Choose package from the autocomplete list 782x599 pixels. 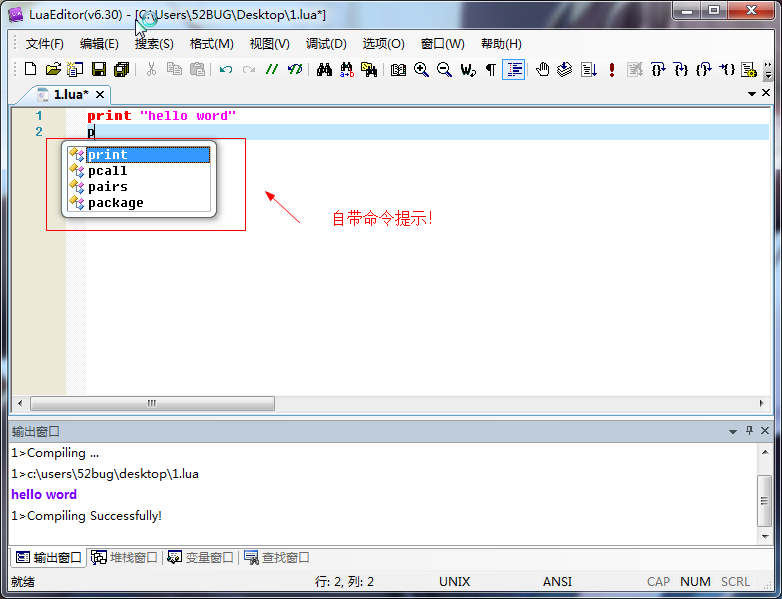139,202
